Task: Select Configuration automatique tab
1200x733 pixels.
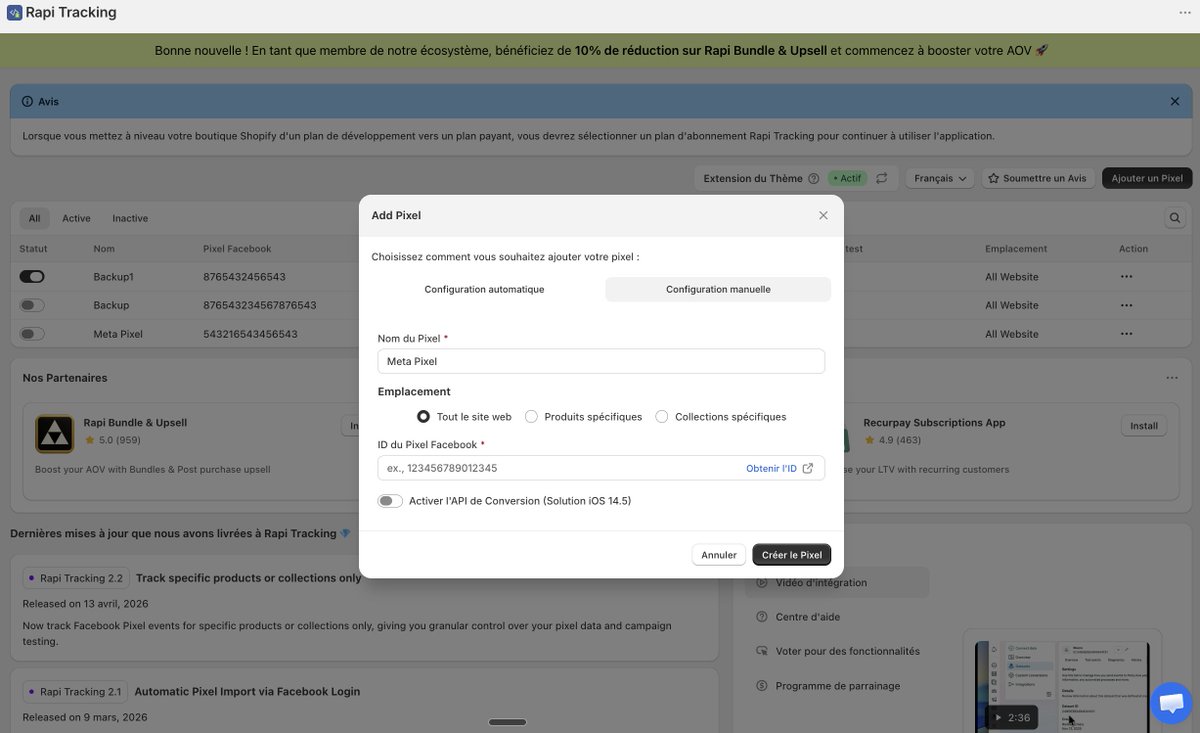Action: click(484, 289)
